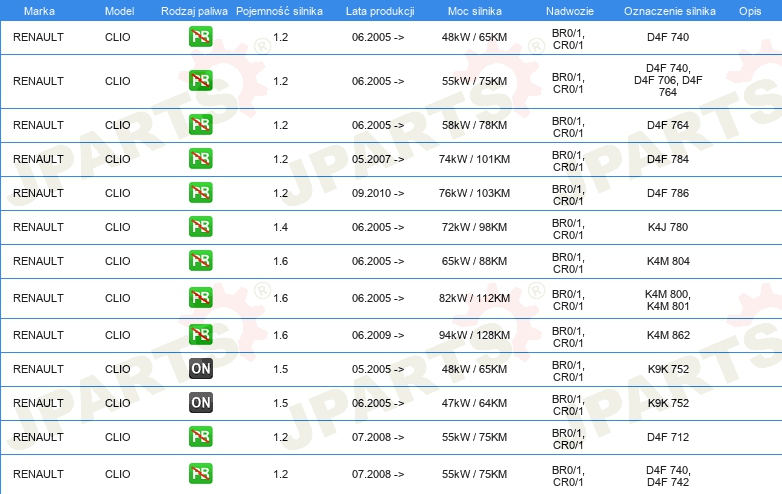Click the petrol icon in the D4F 742 row
782x494 pixels.
pos(200,474)
